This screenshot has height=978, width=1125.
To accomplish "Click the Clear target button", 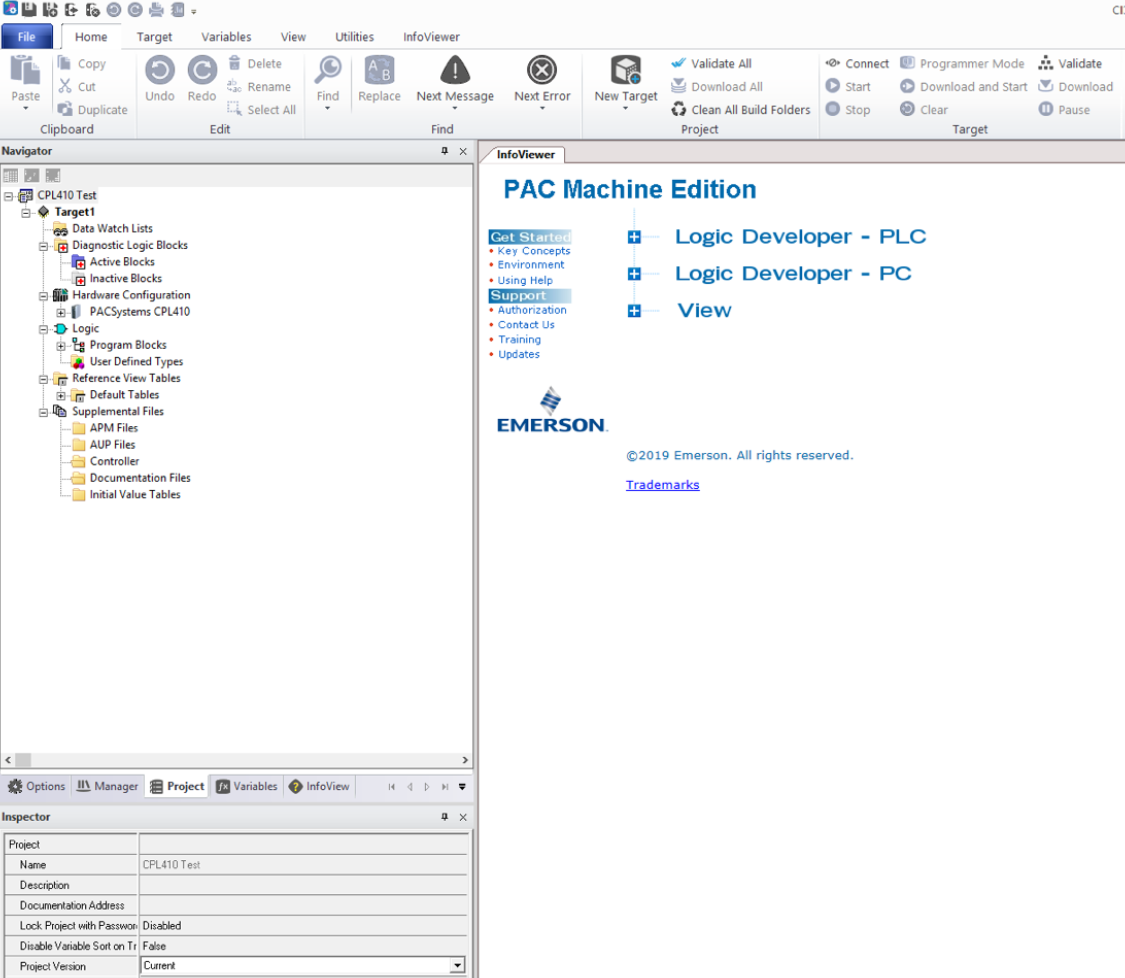I will (924, 109).
